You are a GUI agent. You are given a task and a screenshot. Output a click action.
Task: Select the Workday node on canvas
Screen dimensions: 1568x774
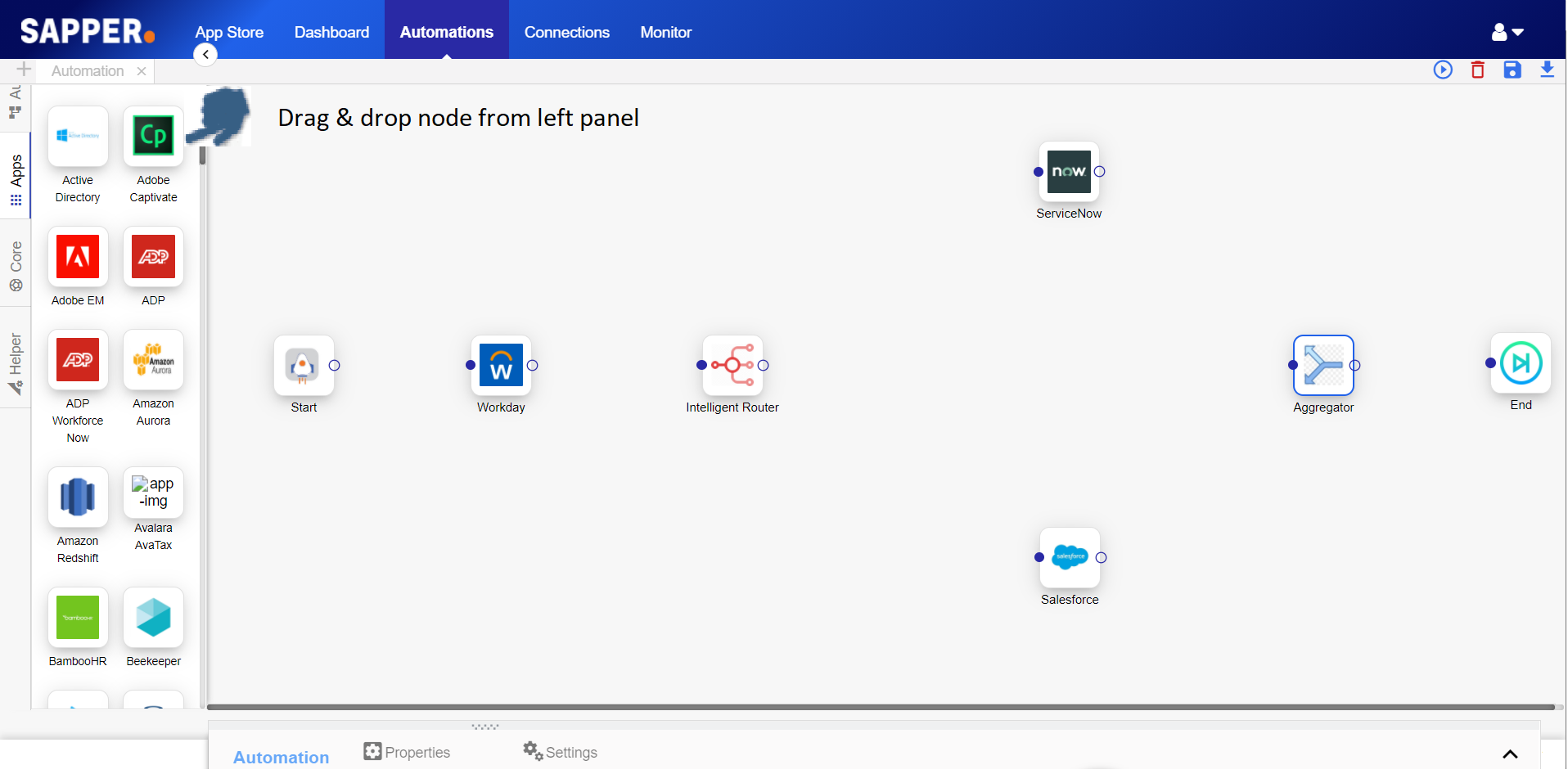click(x=501, y=366)
